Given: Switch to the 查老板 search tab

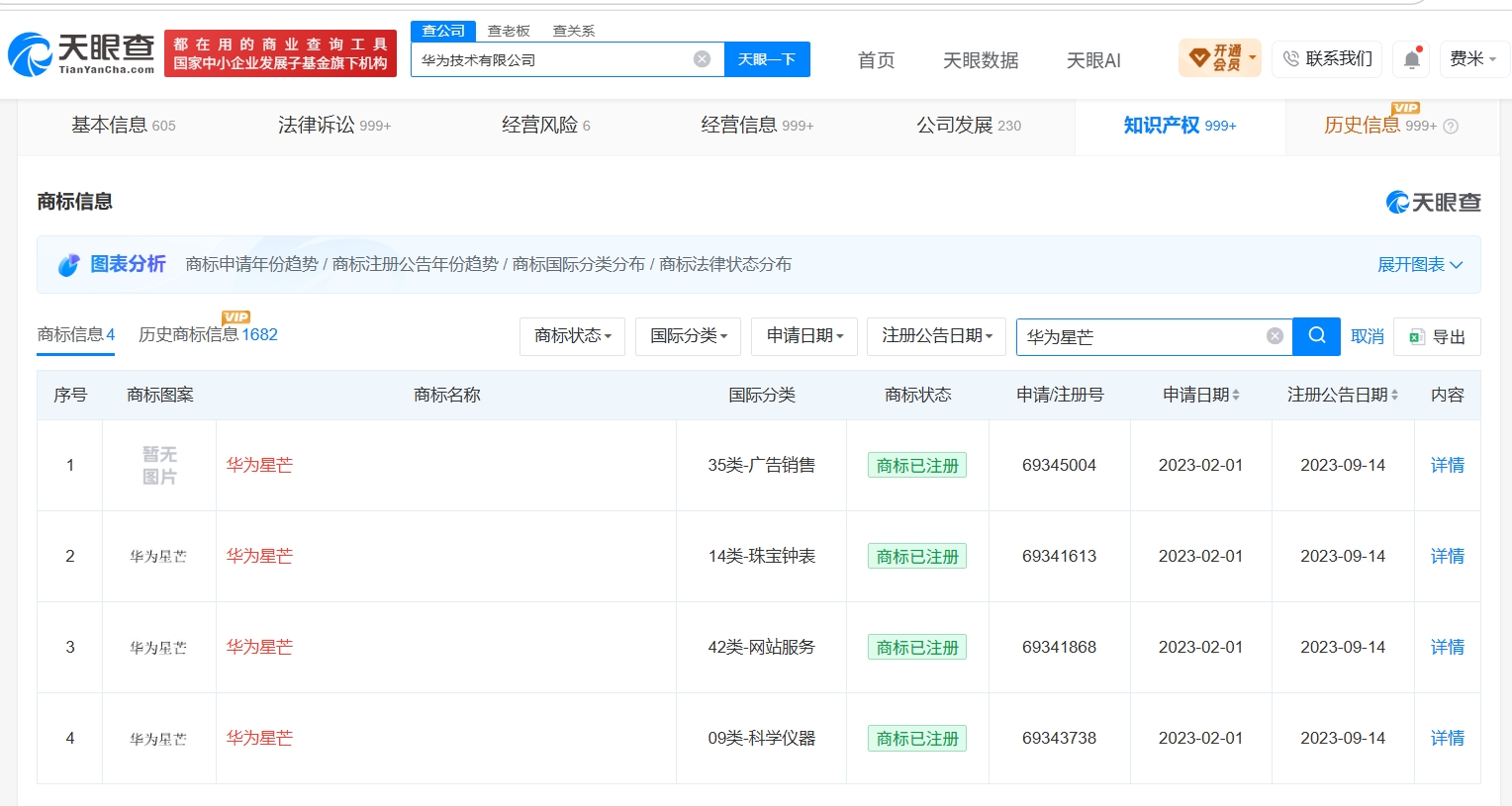Looking at the screenshot, I should (509, 31).
